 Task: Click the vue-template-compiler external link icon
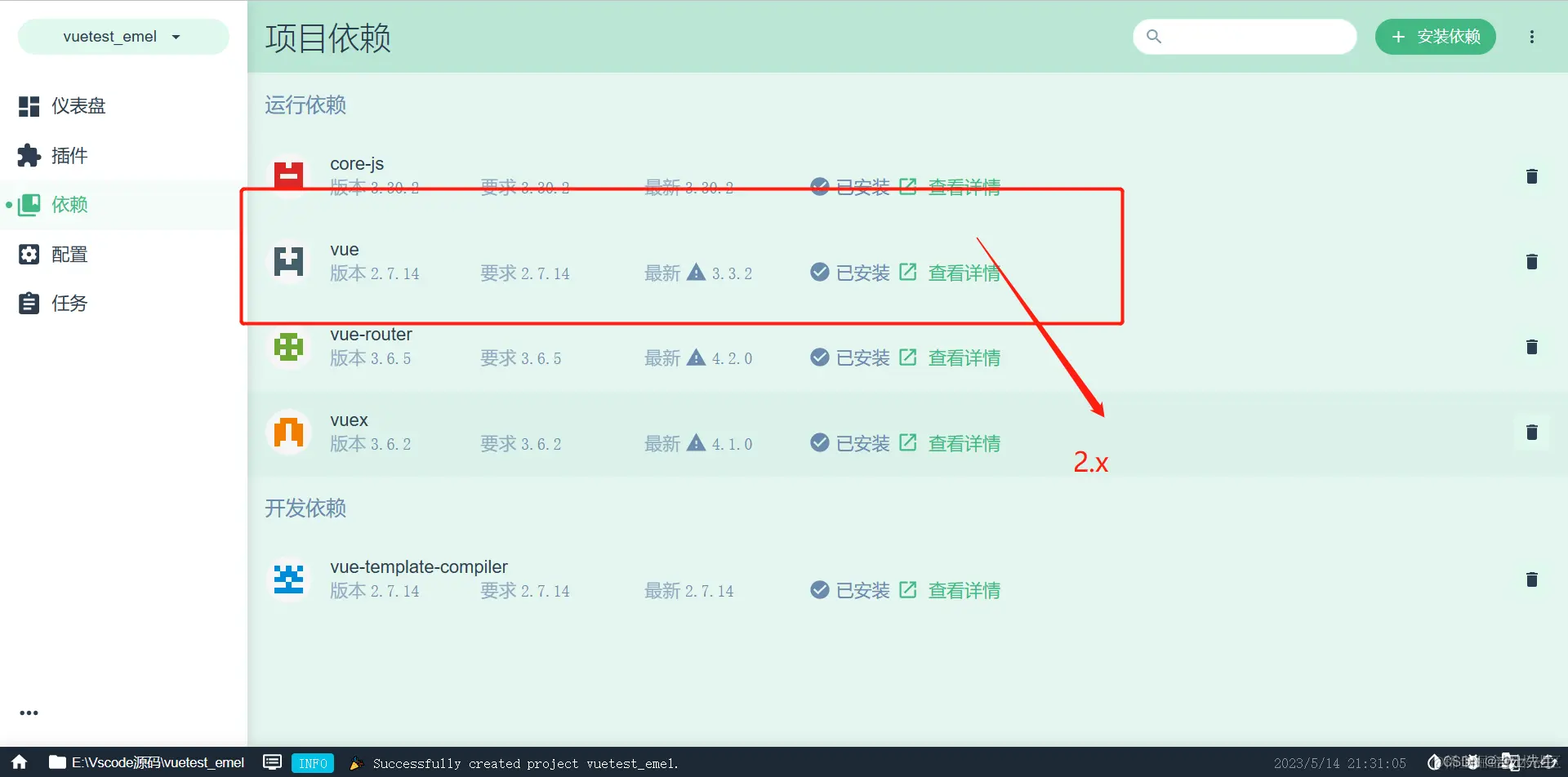coord(908,590)
